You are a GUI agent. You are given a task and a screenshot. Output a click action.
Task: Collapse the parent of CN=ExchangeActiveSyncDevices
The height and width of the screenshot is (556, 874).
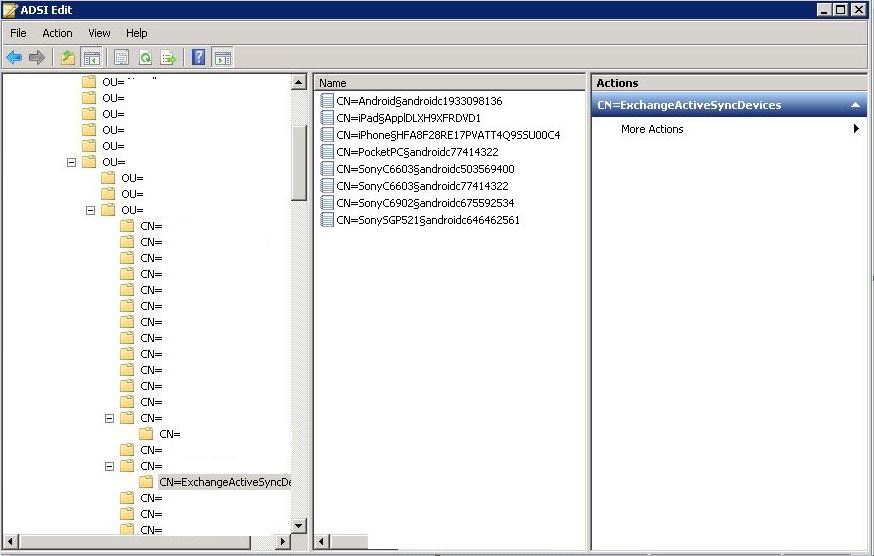(109, 466)
